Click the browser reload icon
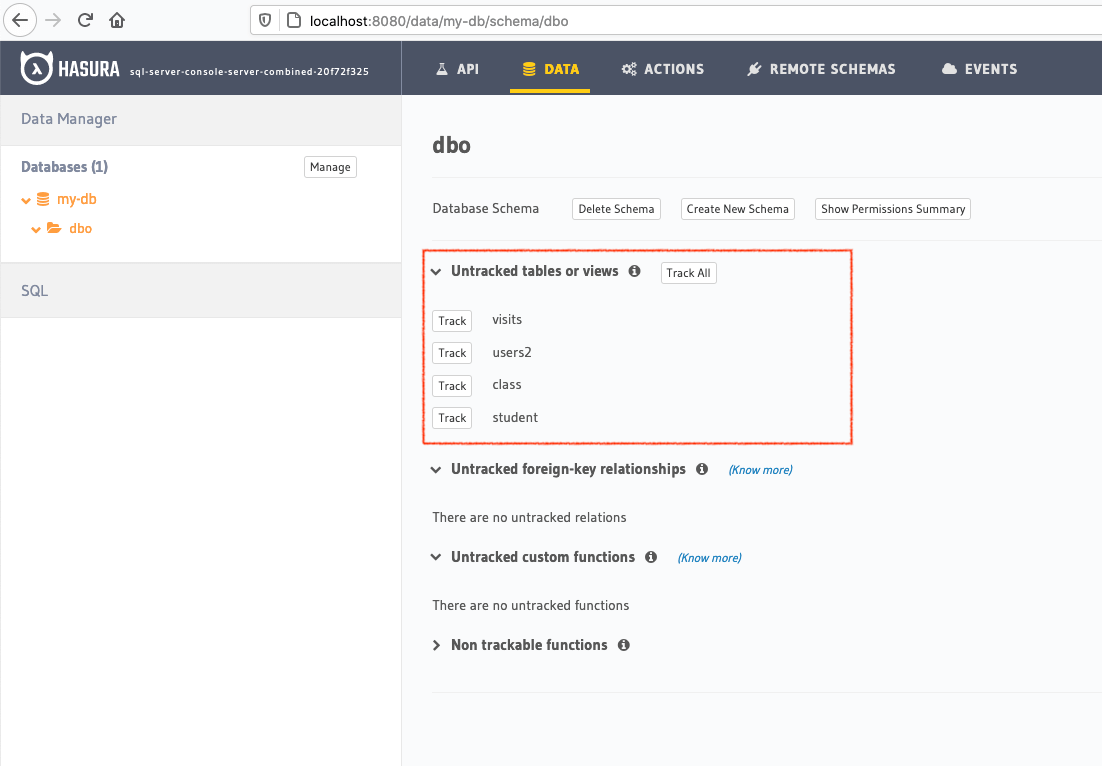Screen dimensions: 1102x766 click(86, 20)
